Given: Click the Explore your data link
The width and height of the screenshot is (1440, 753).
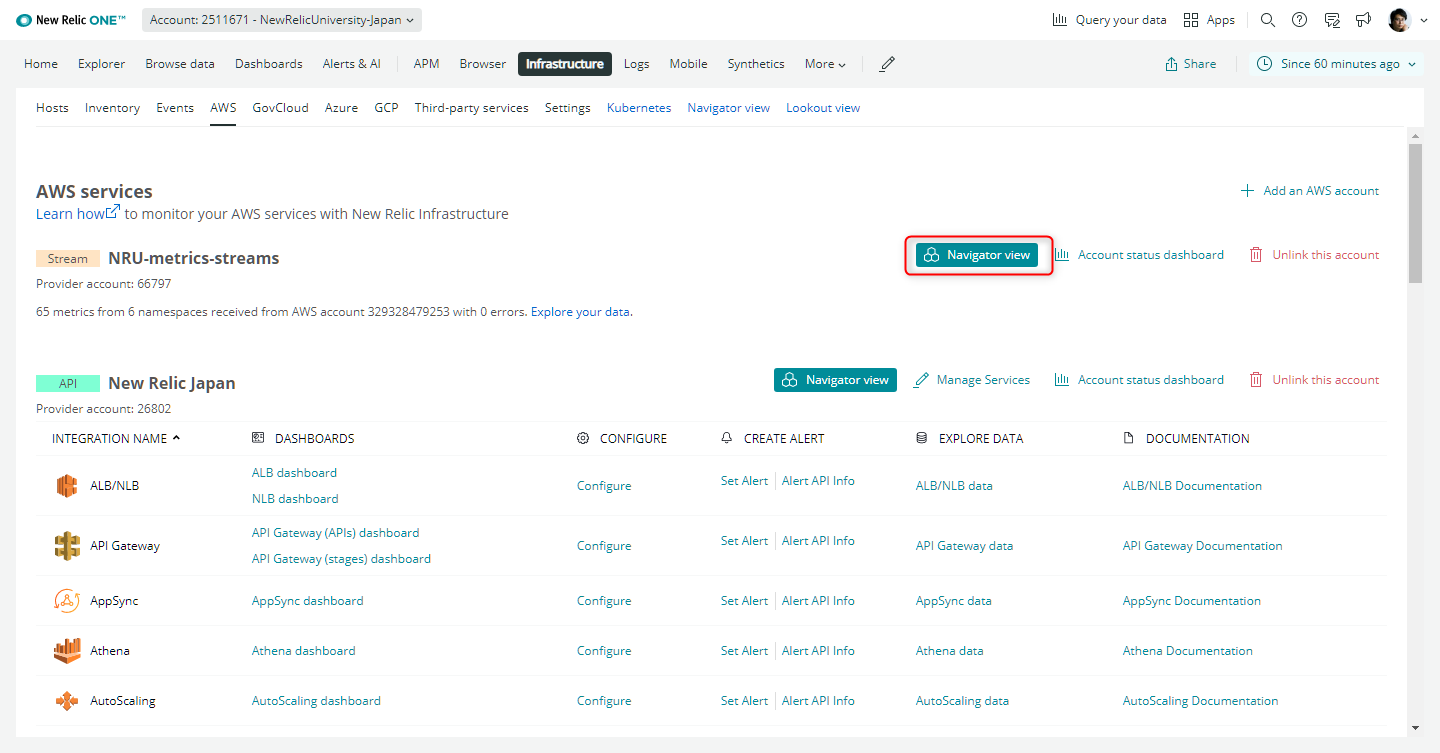Looking at the screenshot, I should 580,312.
